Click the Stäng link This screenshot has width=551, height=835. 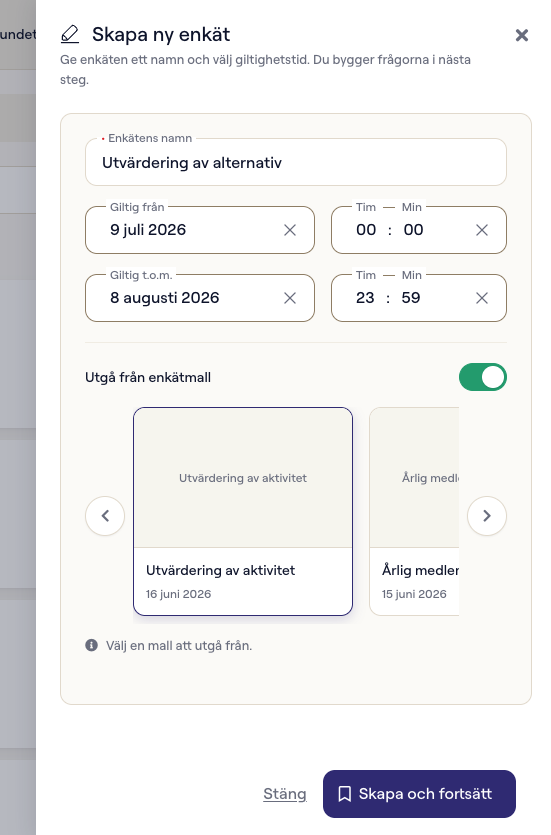(285, 794)
